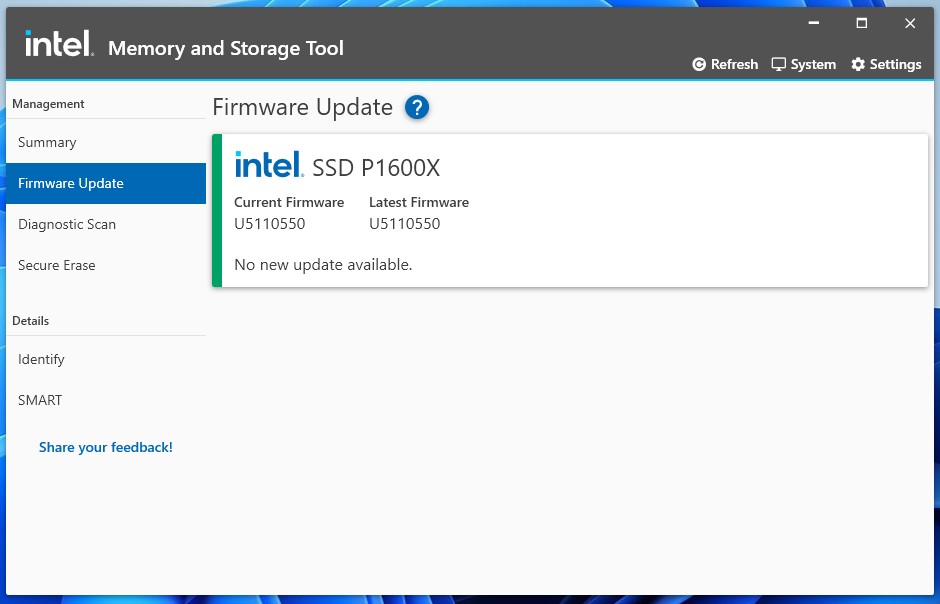Click the Intel logo in header
This screenshot has width=940, height=604.
59,43
